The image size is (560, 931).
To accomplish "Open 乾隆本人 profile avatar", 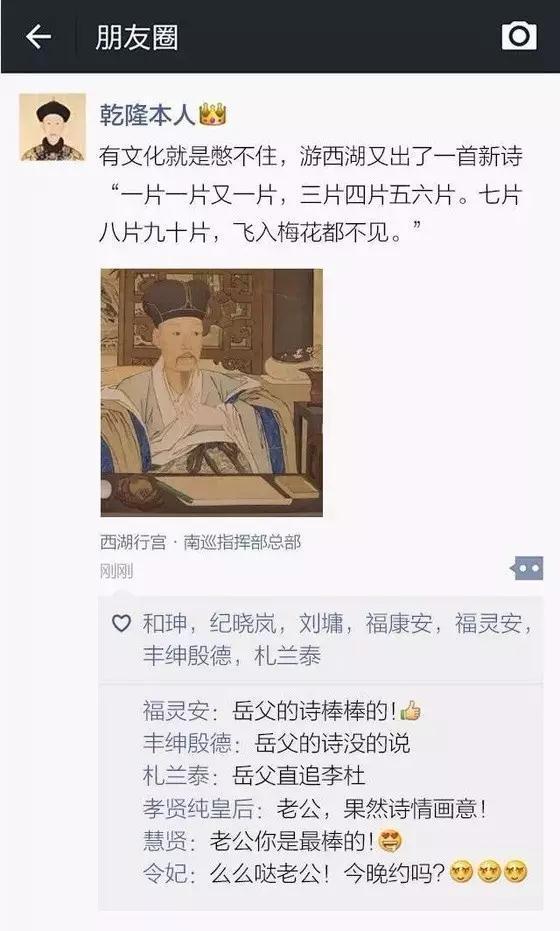I will click(52, 127).
